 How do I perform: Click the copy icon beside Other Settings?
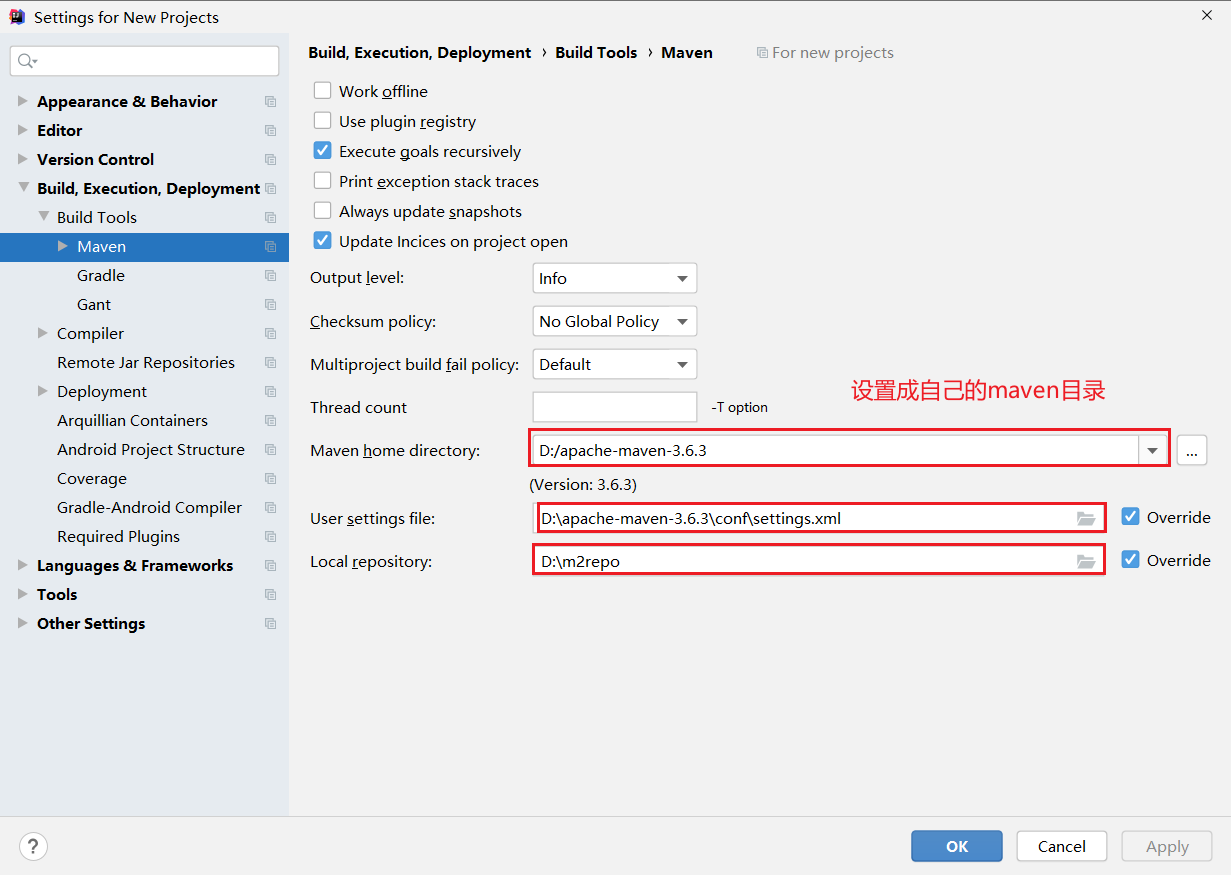point(270,623)
